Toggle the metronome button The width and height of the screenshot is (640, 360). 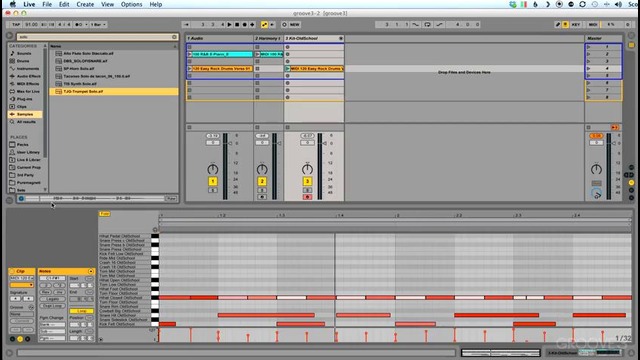pos(78,24)
